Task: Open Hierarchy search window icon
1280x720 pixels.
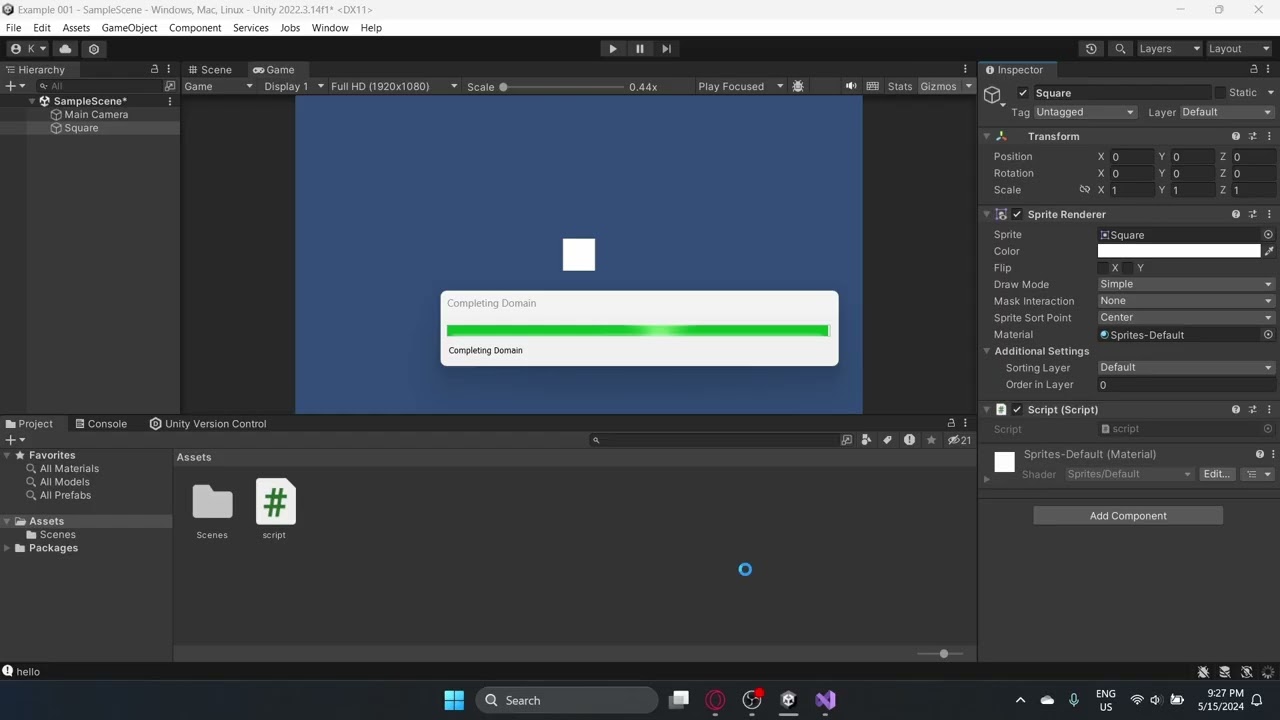Action: point(169,86)
